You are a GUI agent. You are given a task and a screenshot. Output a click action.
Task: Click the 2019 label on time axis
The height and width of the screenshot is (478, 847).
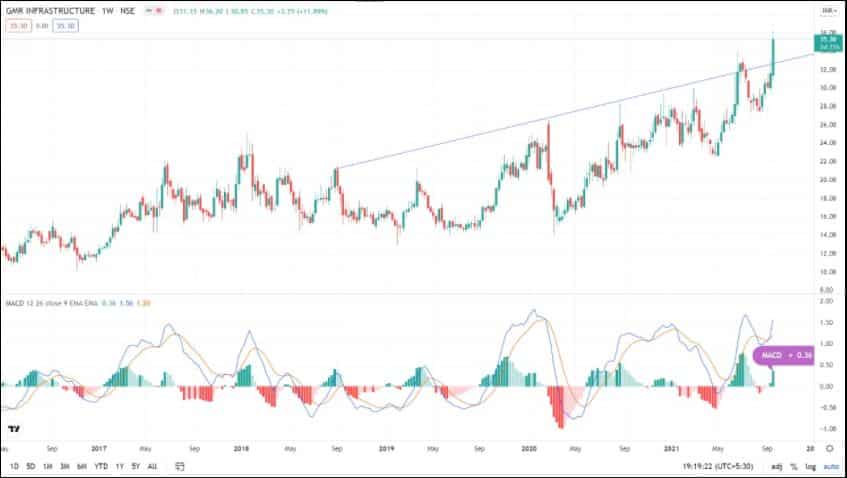pos(386,448)
